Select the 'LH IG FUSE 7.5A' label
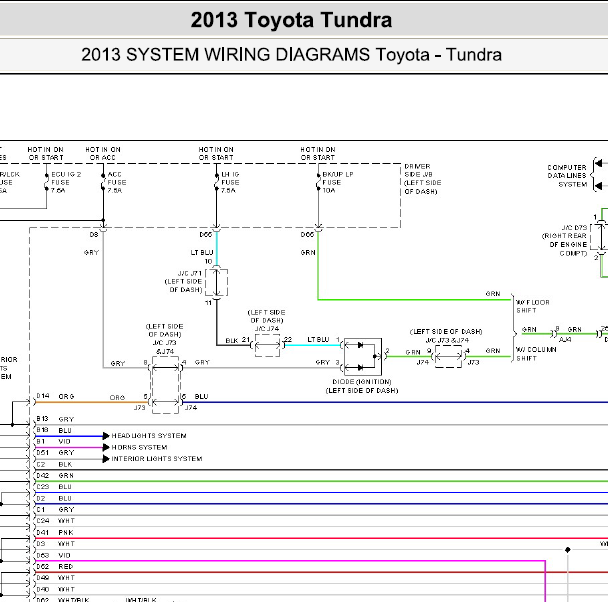 [x=230, y=183]
